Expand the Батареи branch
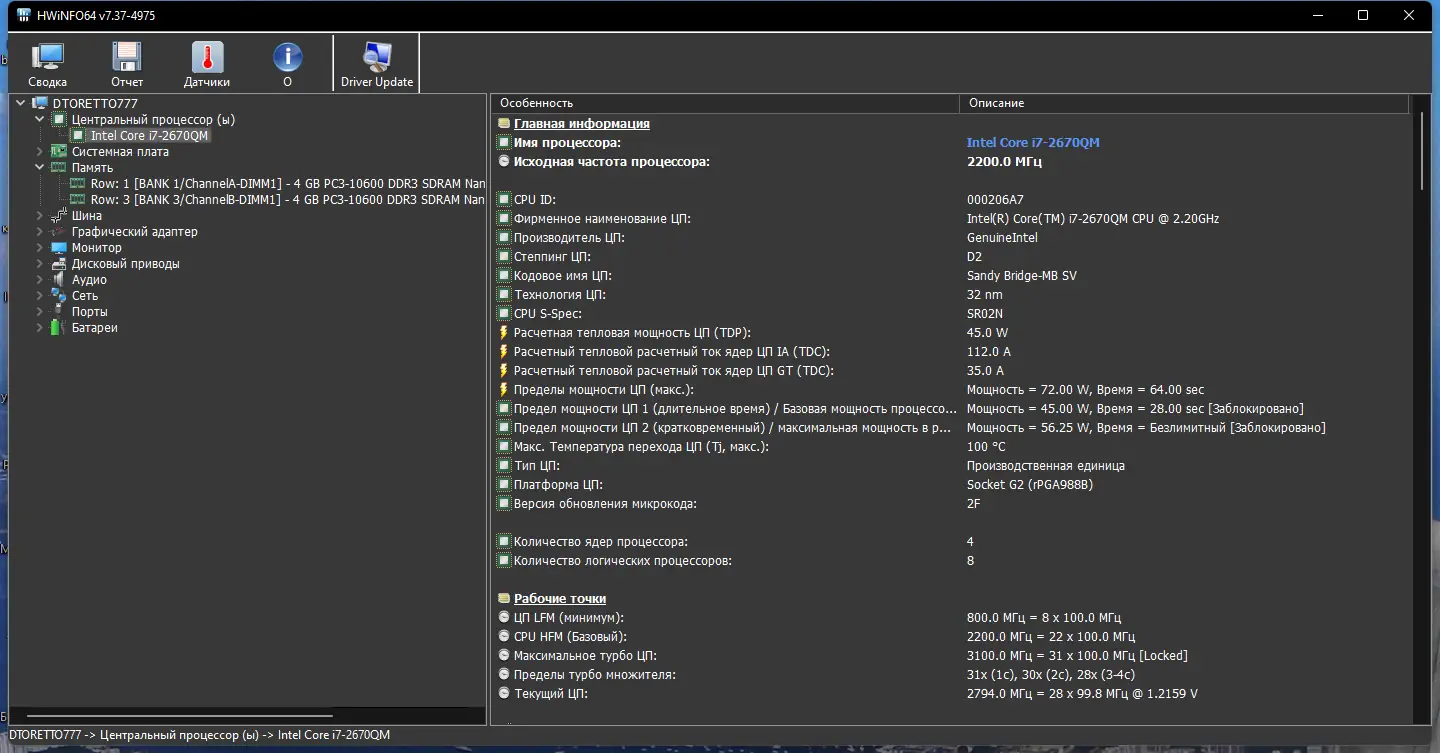This screenshot has width=1440, height=753. pos(40,327)
